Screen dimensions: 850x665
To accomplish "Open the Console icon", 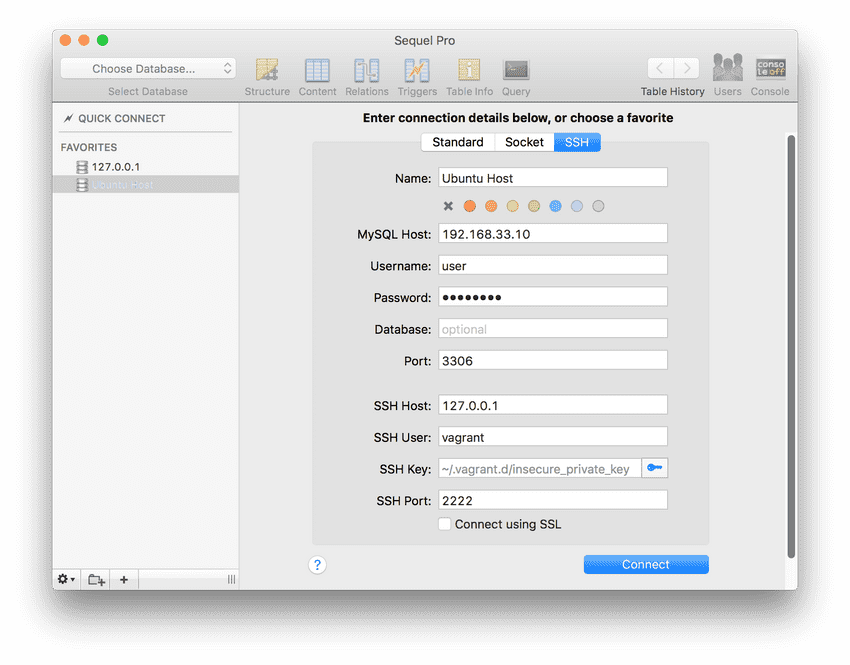I will 770,68.
